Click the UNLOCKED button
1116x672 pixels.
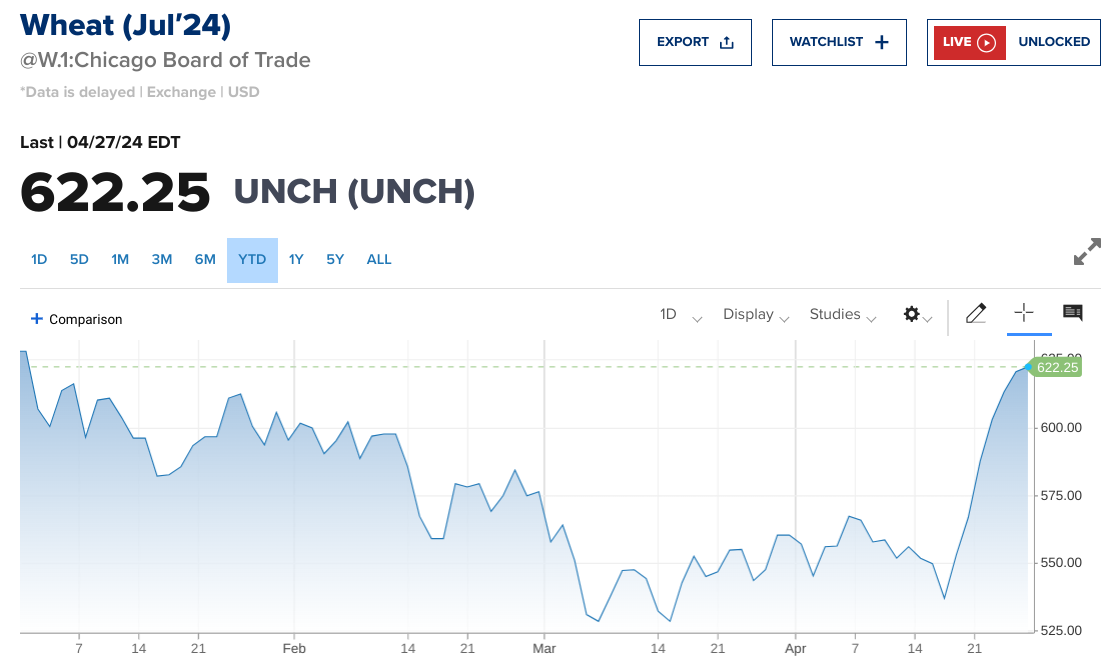coord(1054,42)
